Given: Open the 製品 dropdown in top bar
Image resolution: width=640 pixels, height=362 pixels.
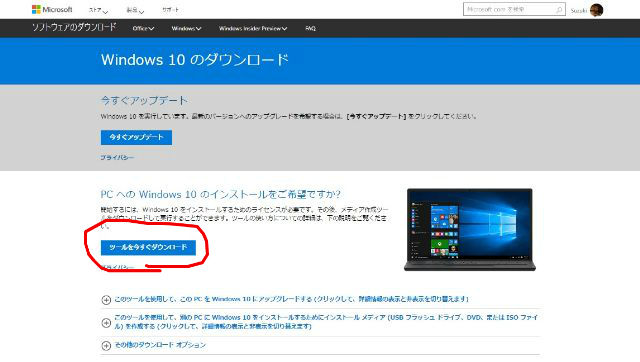Looking at the screenshot, I should click(x=135, y=10).
